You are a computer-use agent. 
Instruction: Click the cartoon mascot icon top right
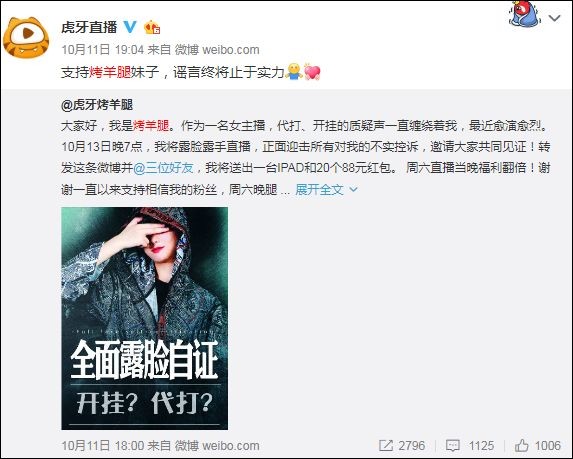[525, 14]
